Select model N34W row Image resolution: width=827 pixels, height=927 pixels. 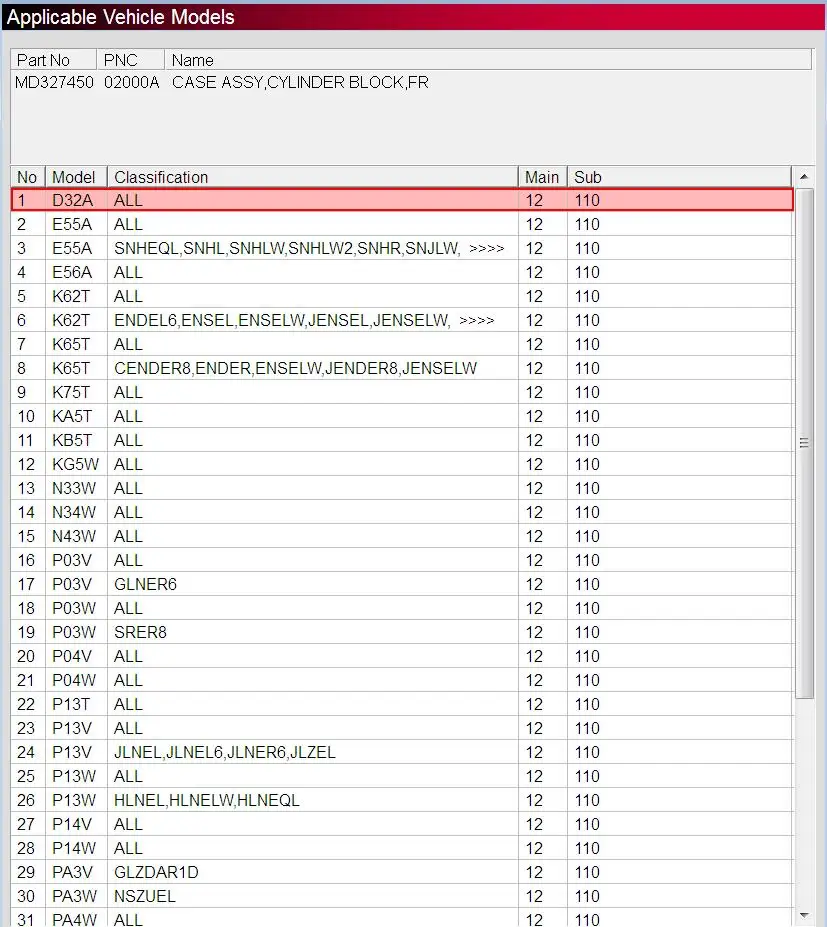pyautogui.click(x=402, y=513)
